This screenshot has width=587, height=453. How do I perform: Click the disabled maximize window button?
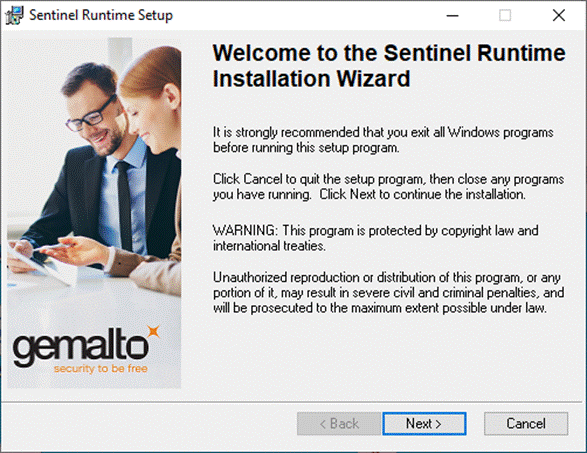click(x=505, y=15)
